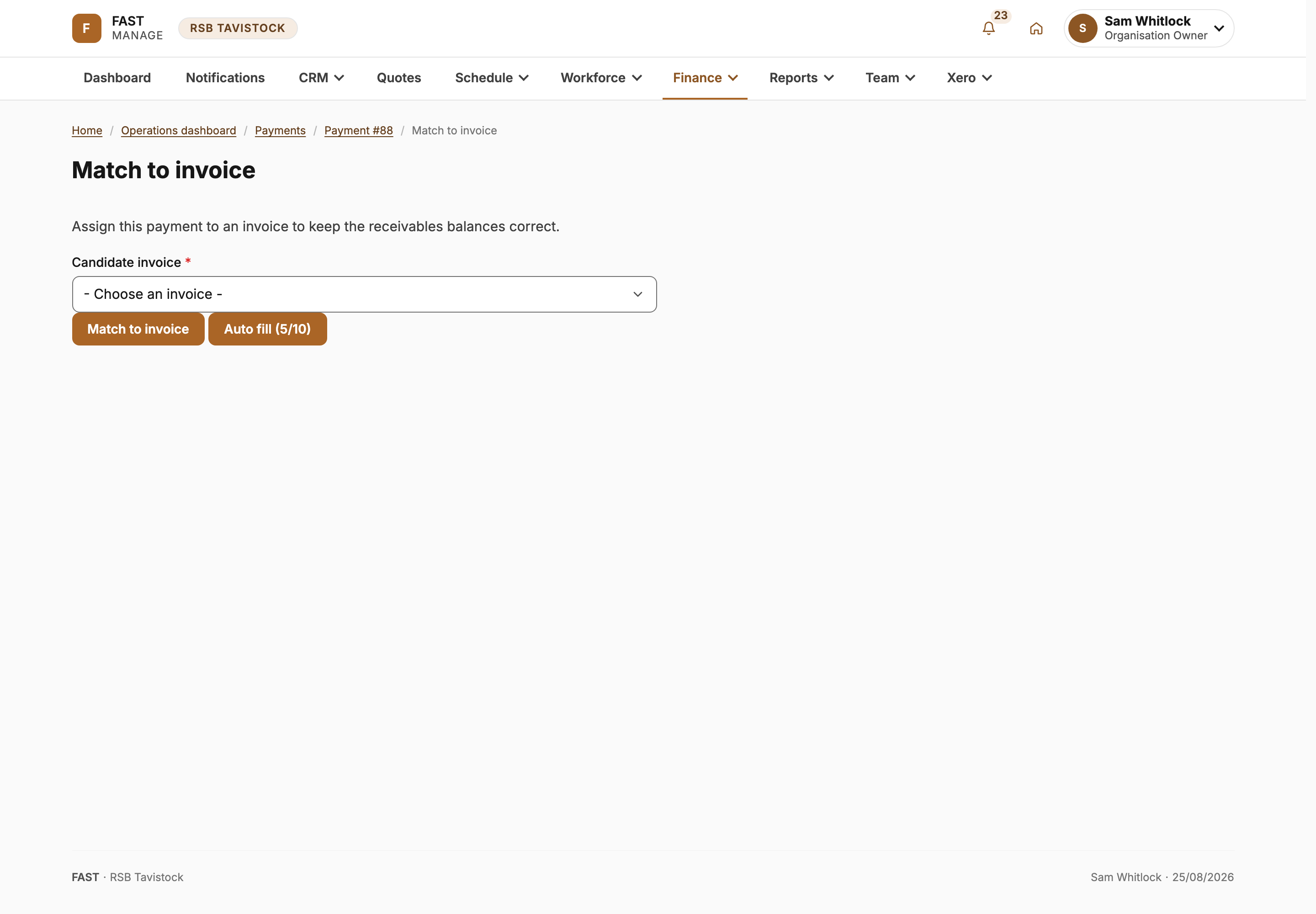Click the Auto fill (5/10) button
This screenshot has width=1316, height=914.
click(267, 329)
